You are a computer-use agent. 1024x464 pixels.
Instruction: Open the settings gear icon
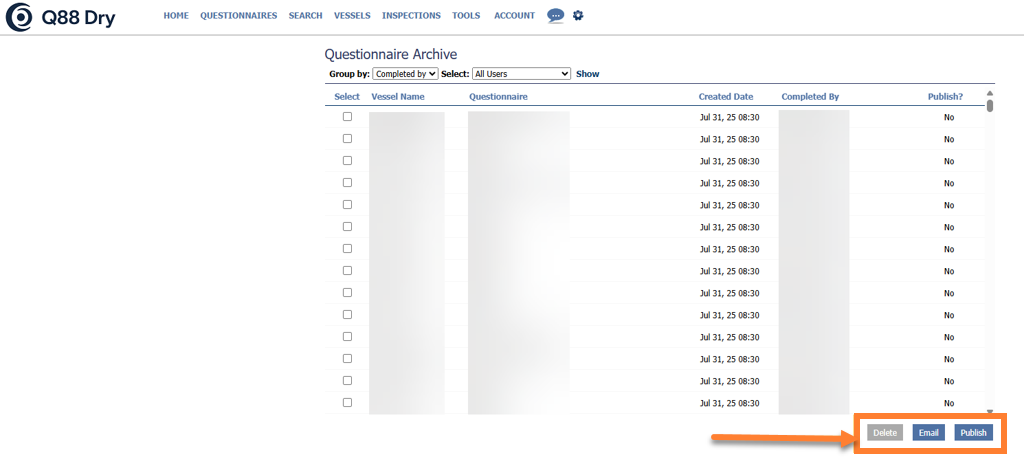point(578,16)
